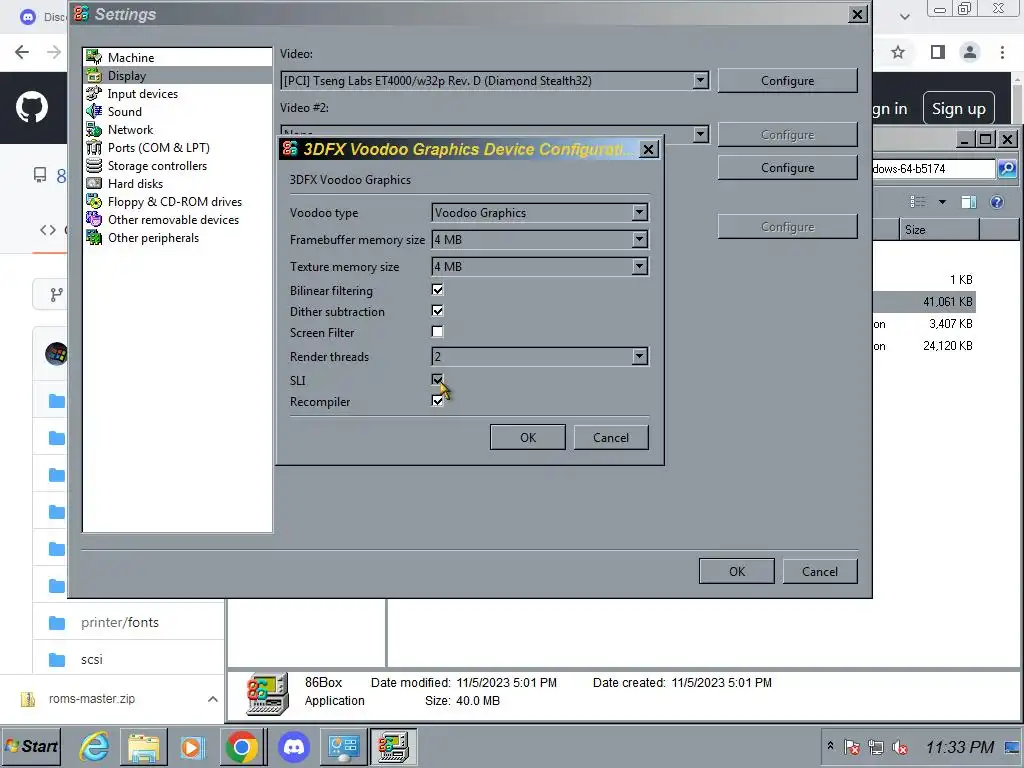Open the printer/fonts folder on GitHub
Screen dimensions: 1024x768
(x=120, y=622)
